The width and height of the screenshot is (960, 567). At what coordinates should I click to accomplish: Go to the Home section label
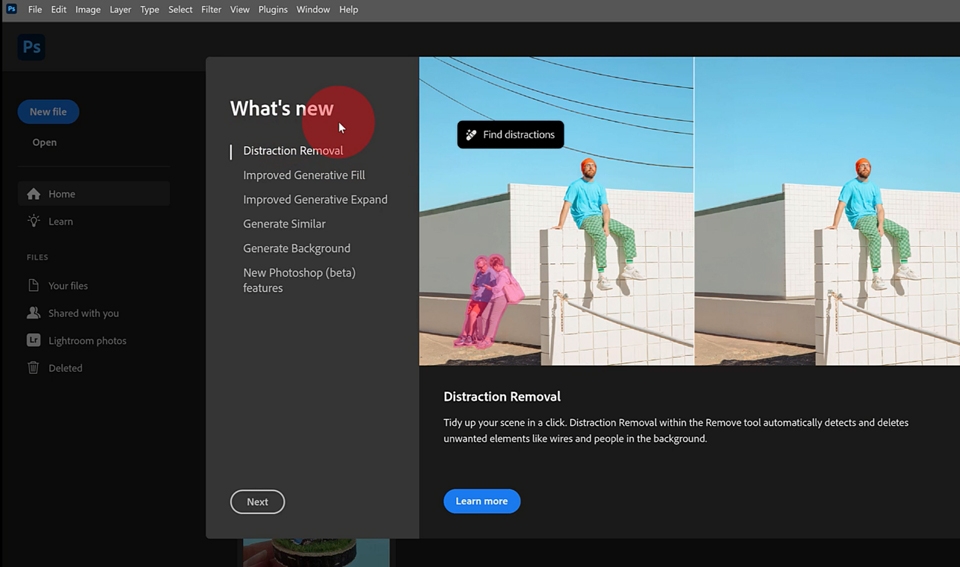(62, 194)
